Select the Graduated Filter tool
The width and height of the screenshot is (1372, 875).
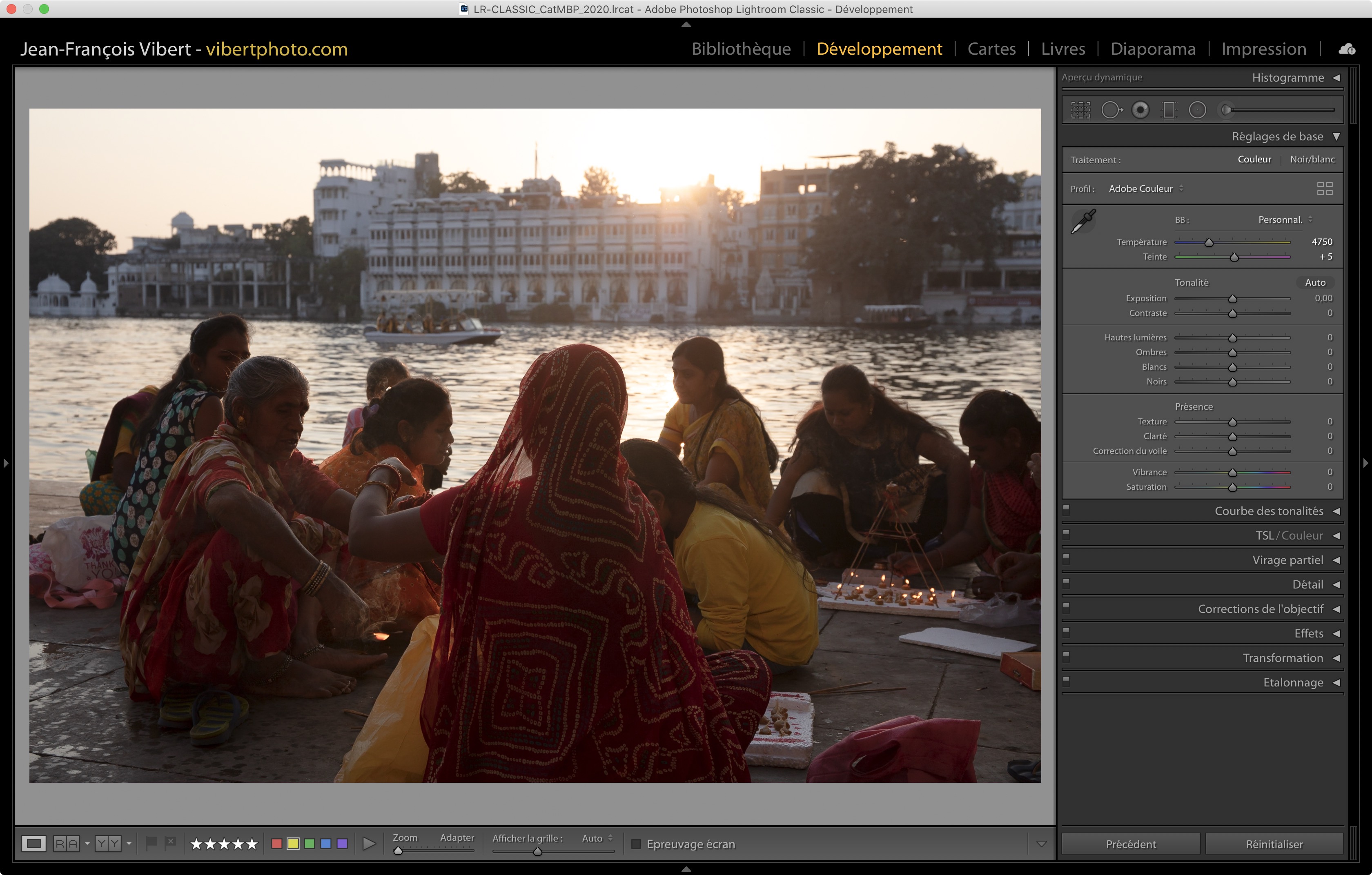coord(1169,110)
